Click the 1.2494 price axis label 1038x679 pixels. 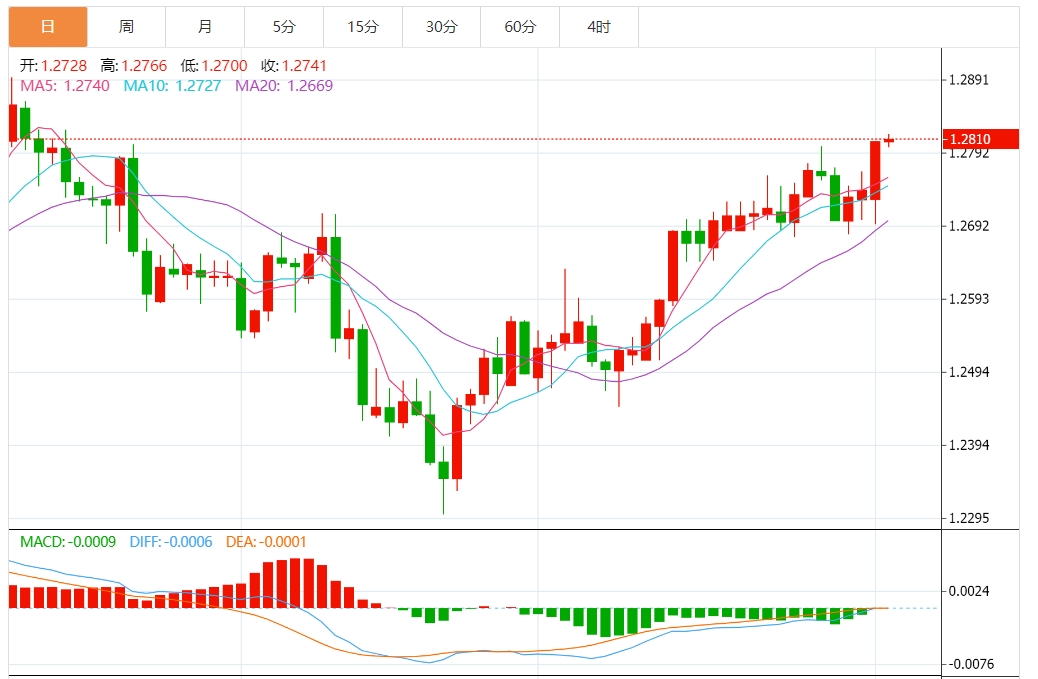click(x=968, y=372)
